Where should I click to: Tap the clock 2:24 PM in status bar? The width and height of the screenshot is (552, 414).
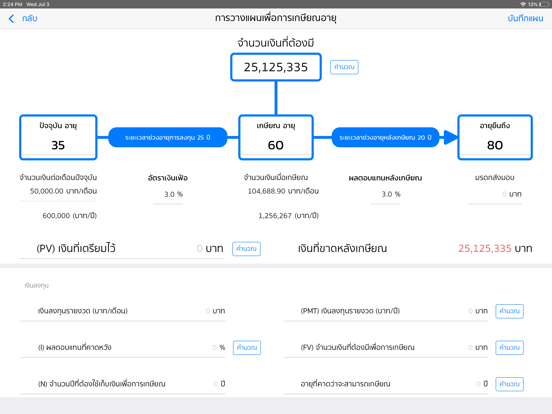[x=12, y=4]
